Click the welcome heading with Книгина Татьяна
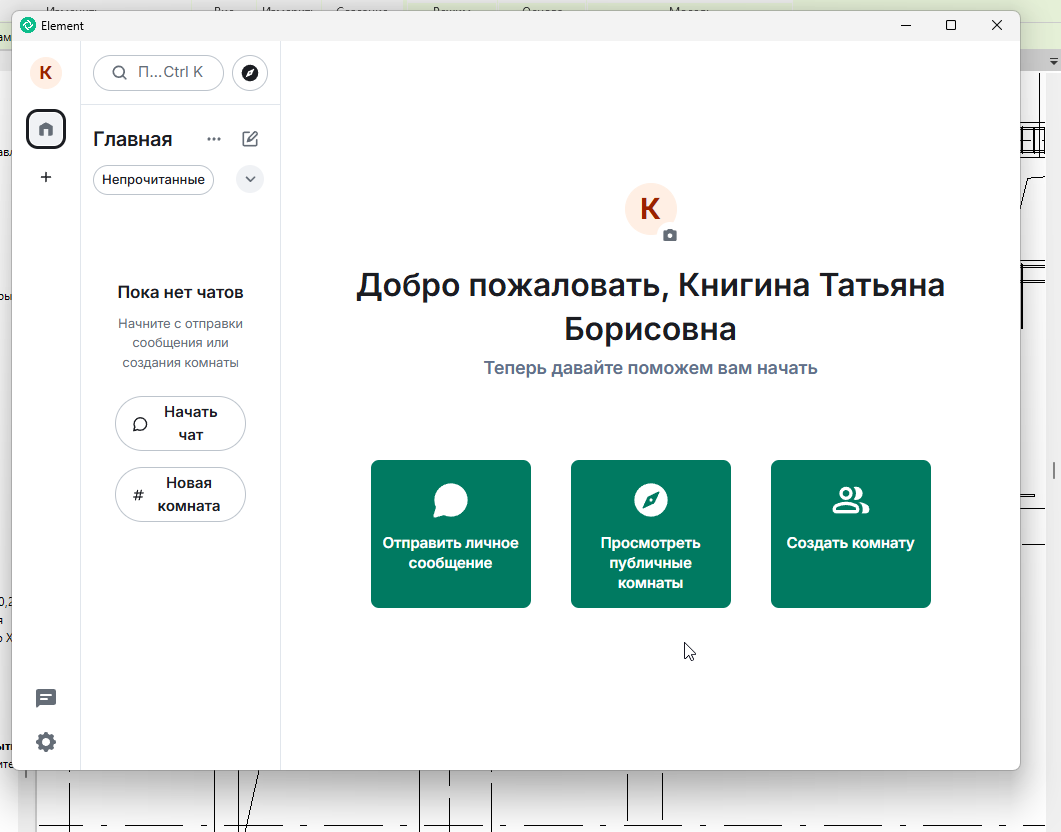Image resolution: width=1061 pixels, height=832 pixels. (x=650, y=306)
